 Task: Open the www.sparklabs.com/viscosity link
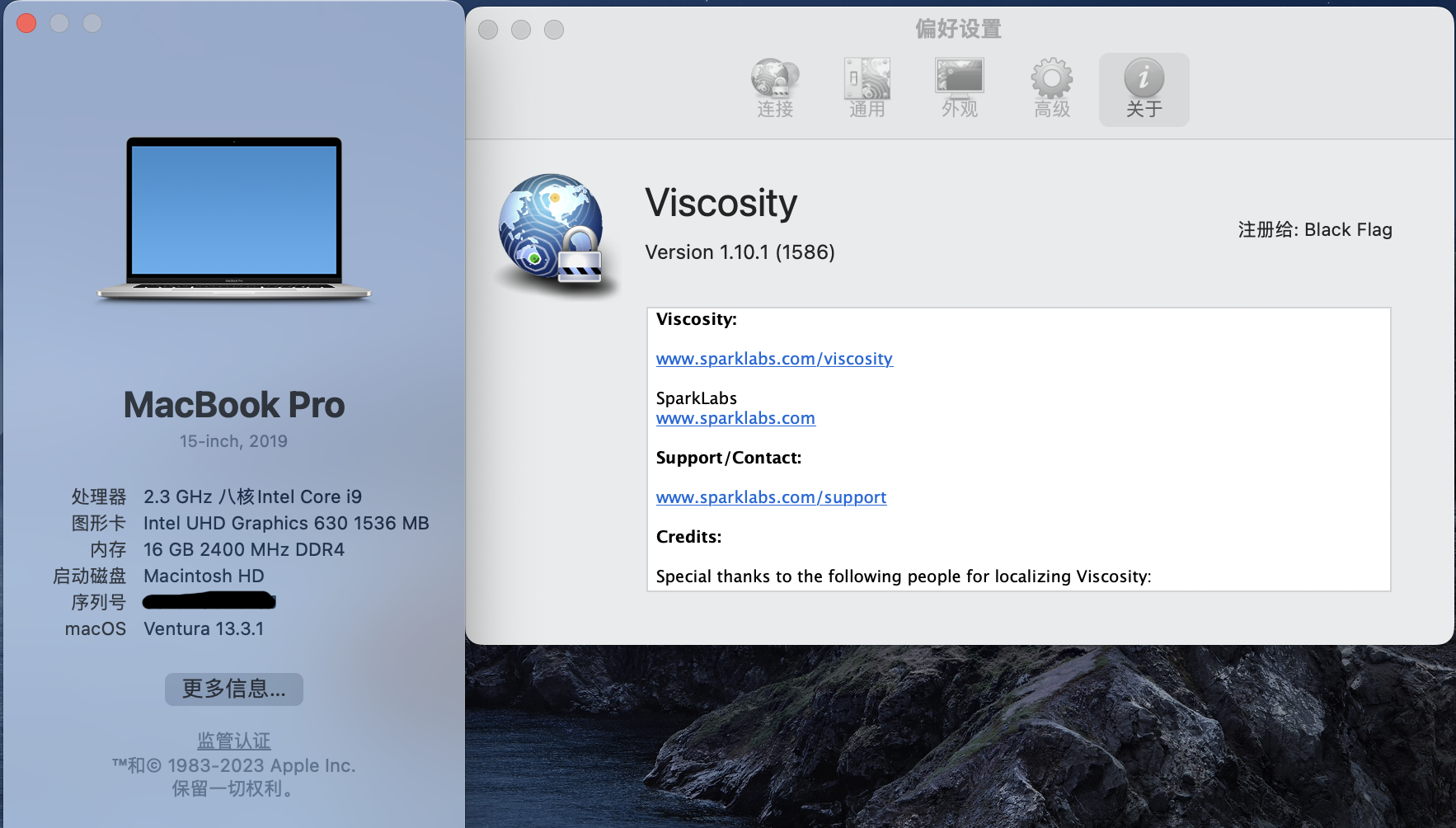click(x=774, y=359)
